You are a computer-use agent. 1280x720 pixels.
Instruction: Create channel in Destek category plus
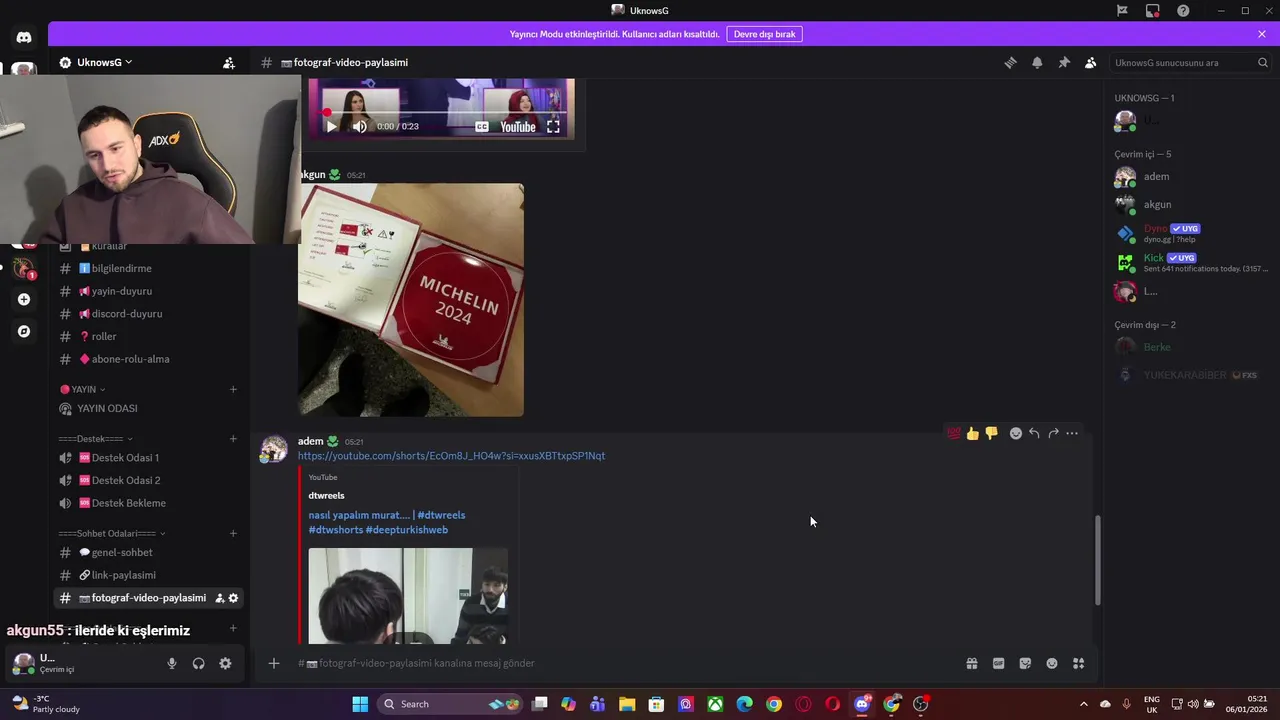point(233,438)
